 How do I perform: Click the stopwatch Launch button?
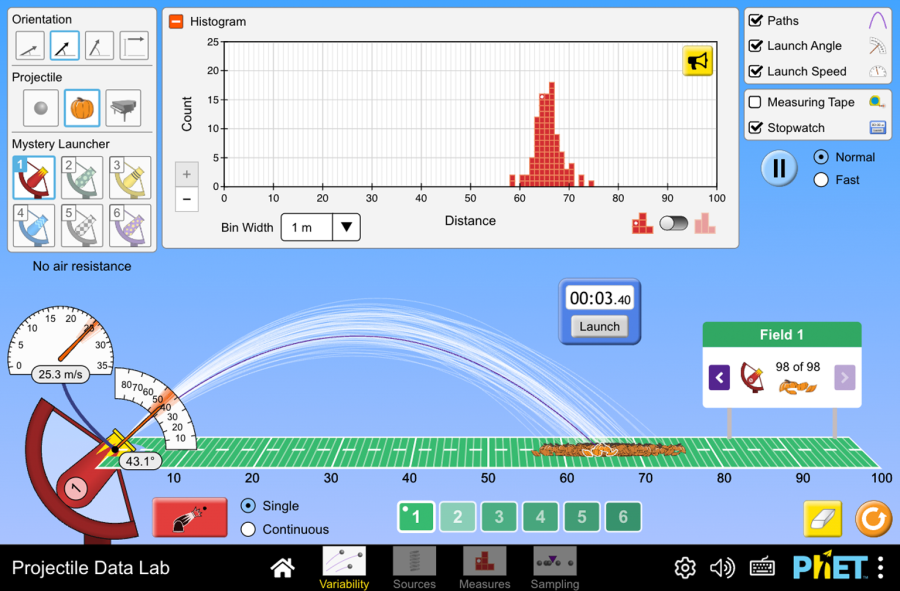pos(599,326)
